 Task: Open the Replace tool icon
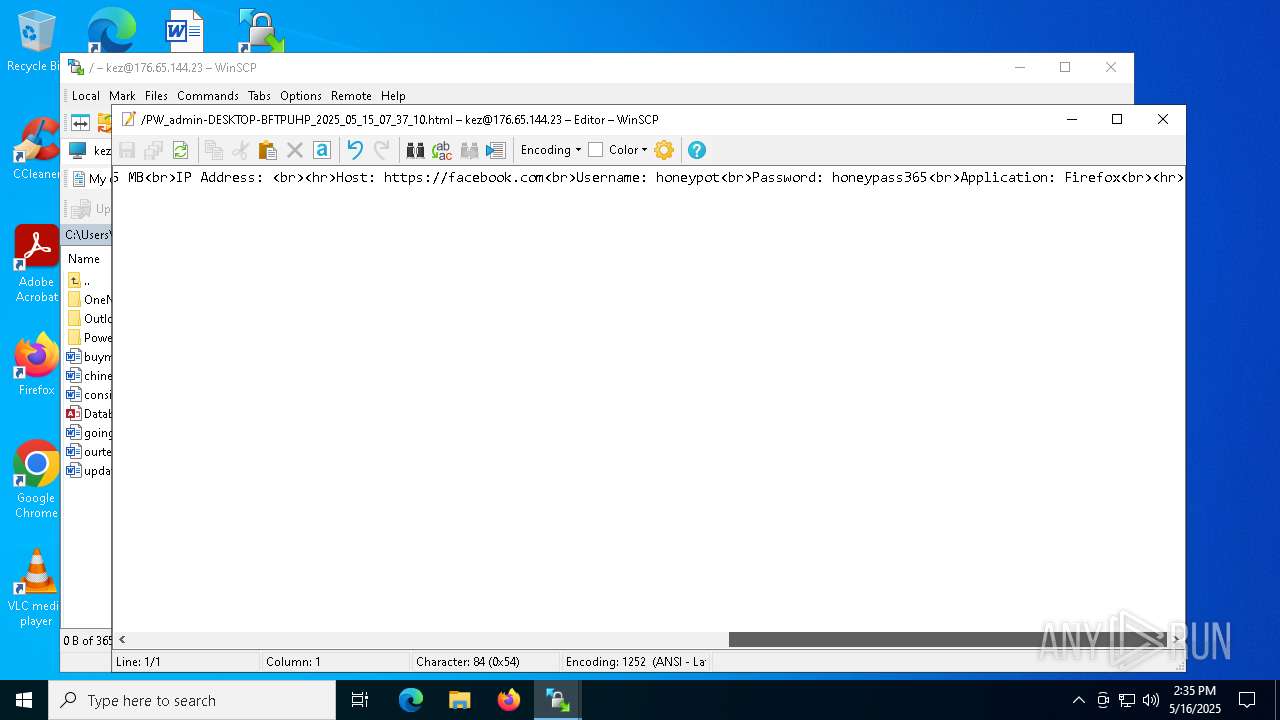(442, 150)
